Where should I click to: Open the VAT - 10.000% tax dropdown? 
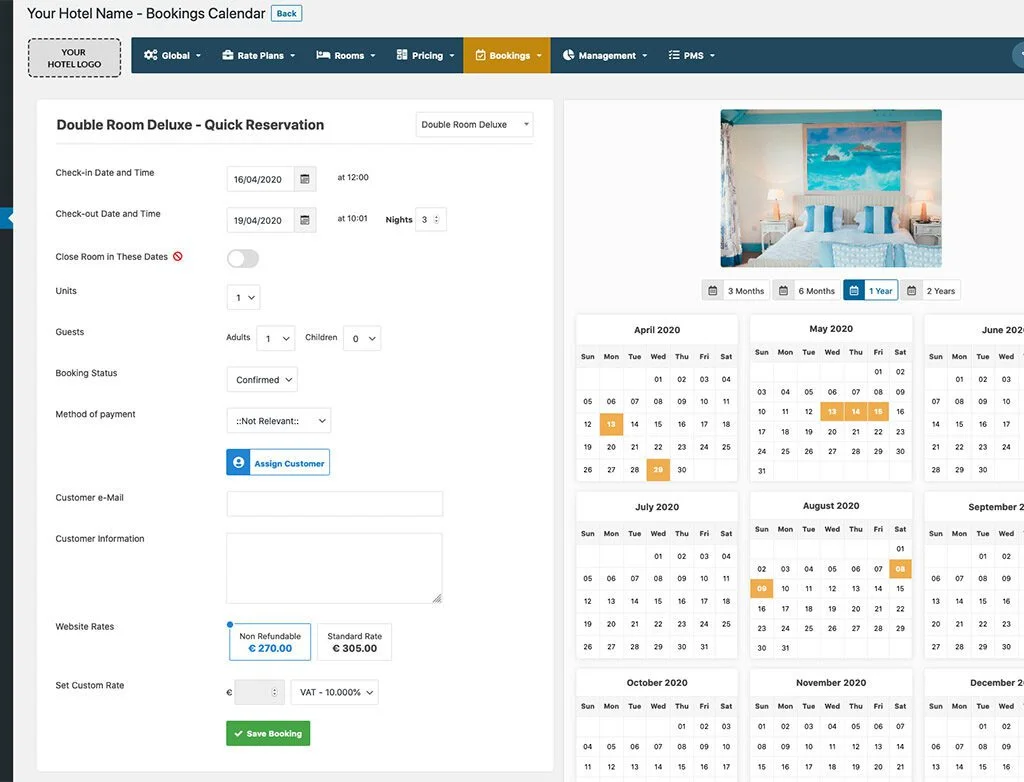tap(334, 692)
